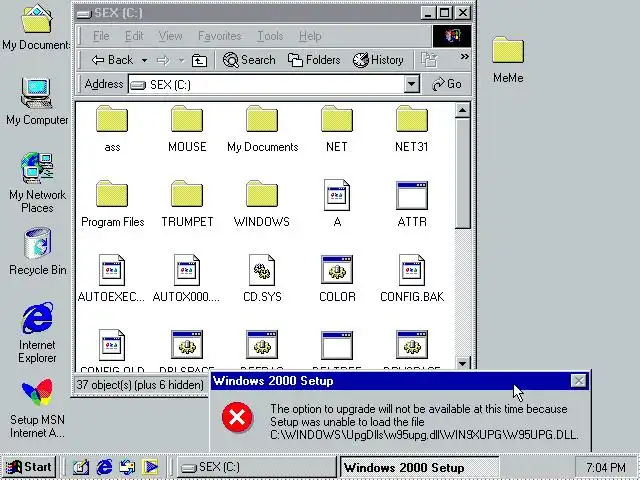Click the Search toolbar button
Image resolution: width=640 pixels, height=480 pixels.
(x=249, y=60)
